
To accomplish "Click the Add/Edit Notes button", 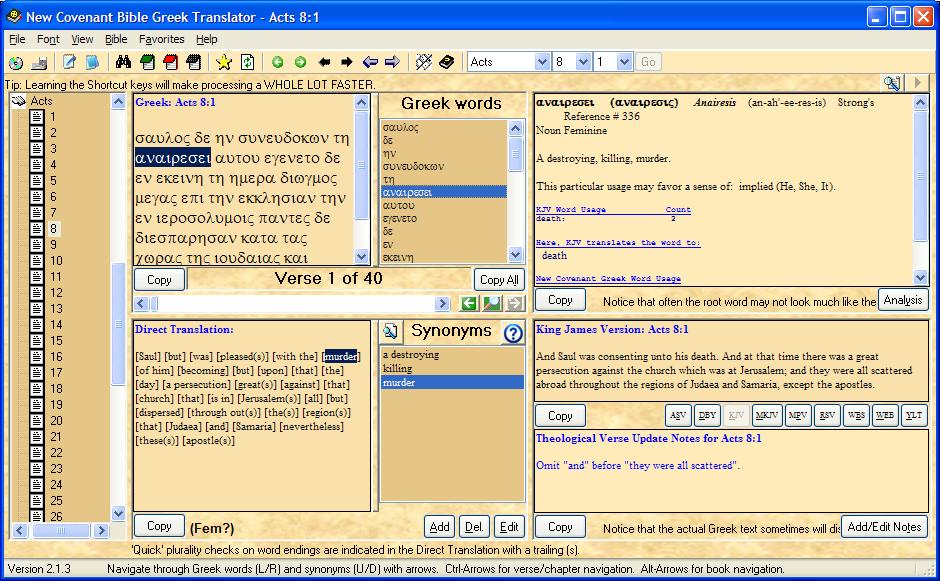I will click(883, 526).
